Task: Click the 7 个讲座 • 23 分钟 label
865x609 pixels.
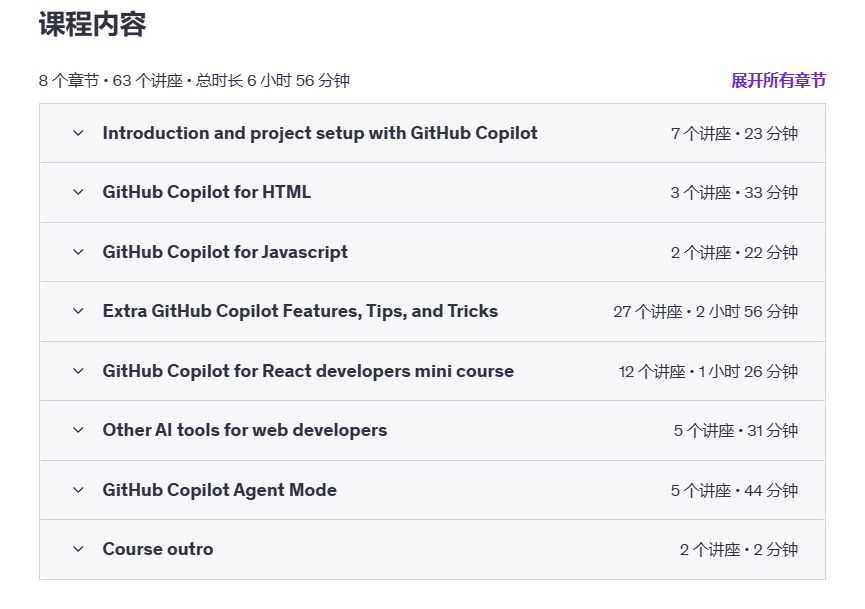Action: click(x=734, y=134)
